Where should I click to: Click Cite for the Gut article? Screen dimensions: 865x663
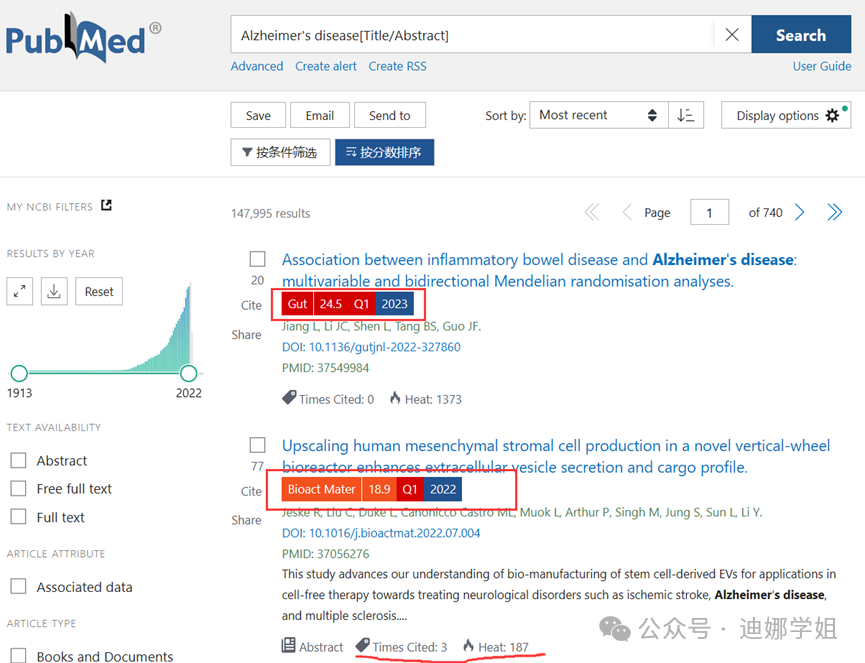[251, 305]
